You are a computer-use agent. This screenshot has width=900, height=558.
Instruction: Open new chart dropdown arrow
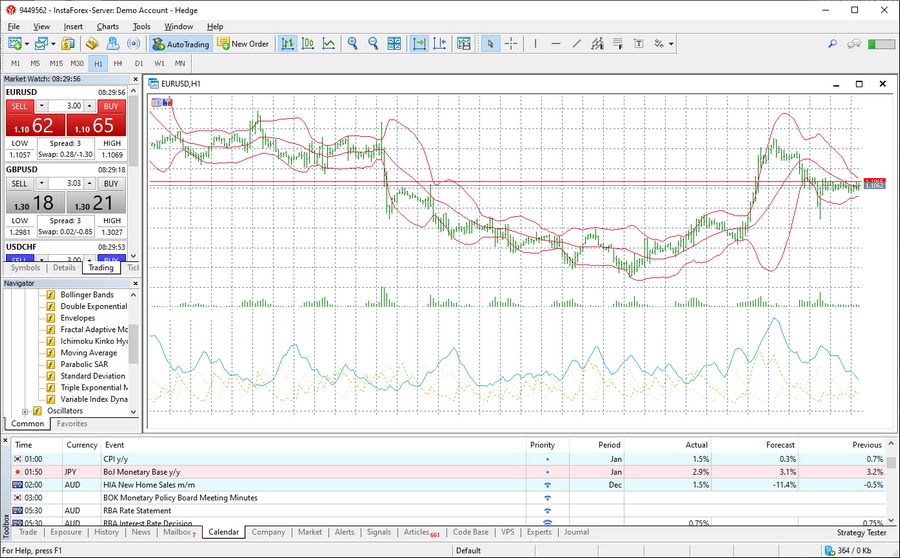pos(27,44)
